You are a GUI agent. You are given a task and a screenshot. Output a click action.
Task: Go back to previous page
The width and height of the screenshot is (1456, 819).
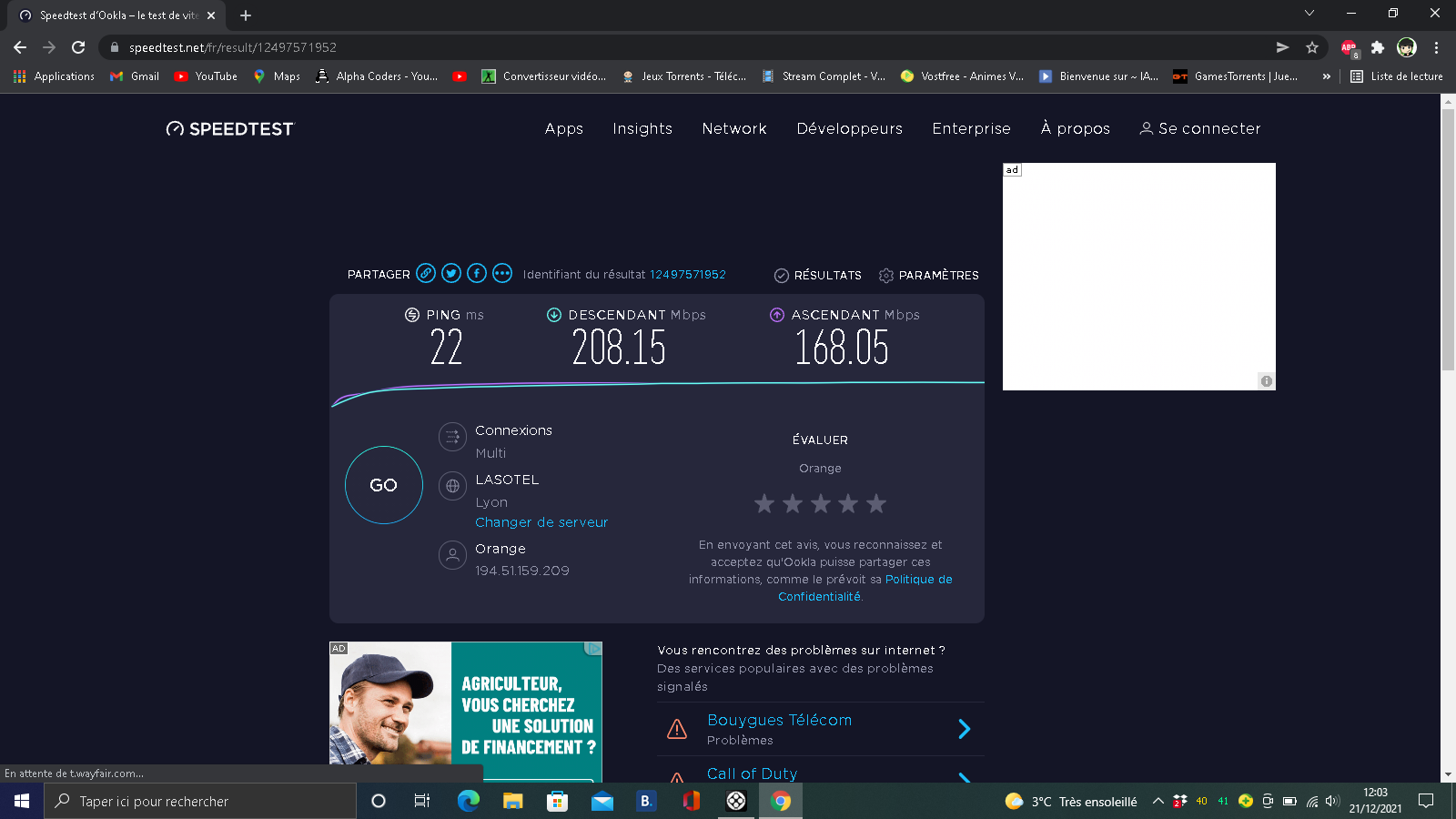click(x=20, y=47)
